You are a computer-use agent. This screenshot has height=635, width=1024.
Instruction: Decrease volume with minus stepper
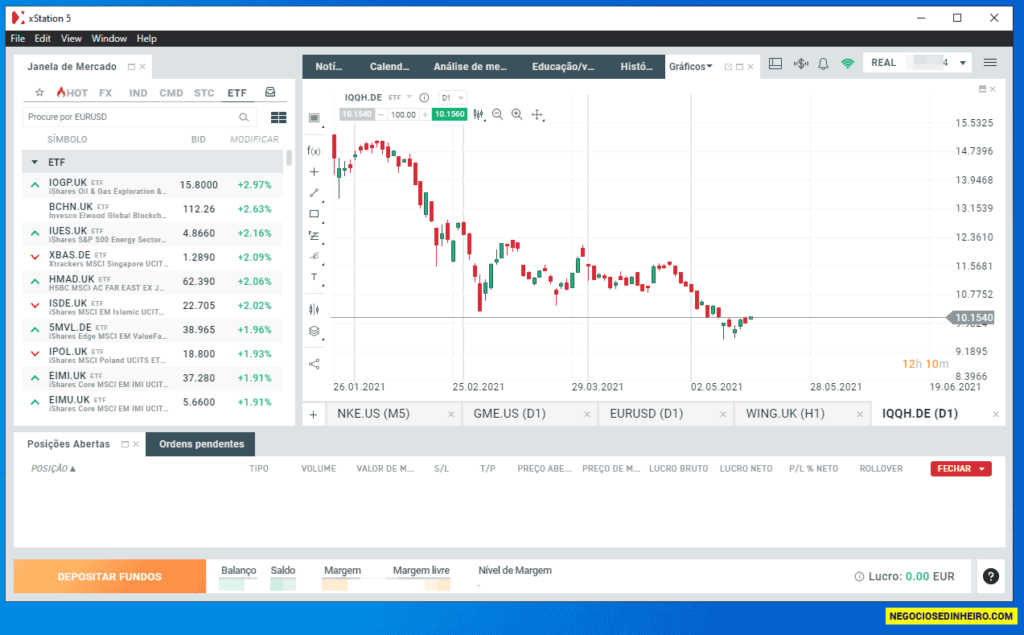tap(381, 114)
